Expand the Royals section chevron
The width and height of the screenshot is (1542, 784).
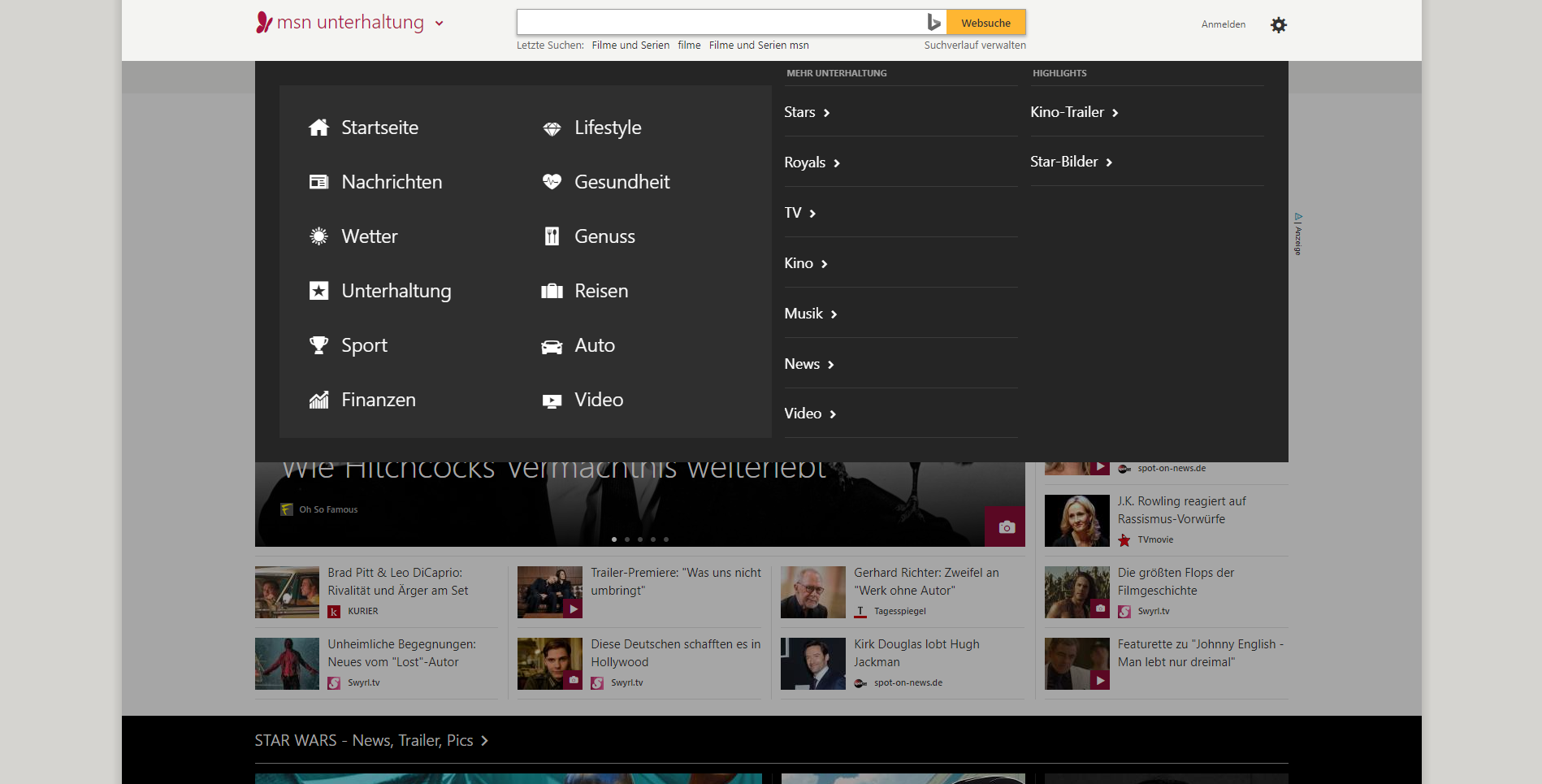pyautogui.click(x=837, y=164)
